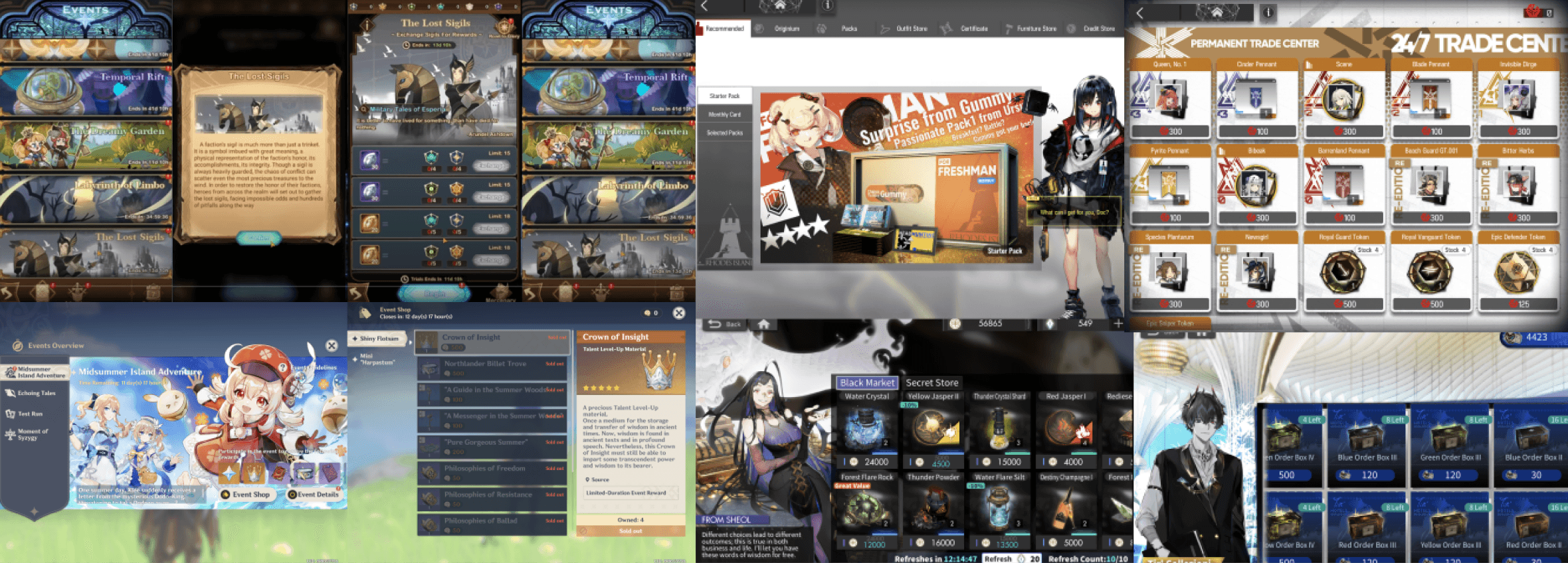Image resolution: width=1568 pixels, height=563 pixels.
Task: Choose the Bitter Herbs trade item
Action: [1518, 185]
